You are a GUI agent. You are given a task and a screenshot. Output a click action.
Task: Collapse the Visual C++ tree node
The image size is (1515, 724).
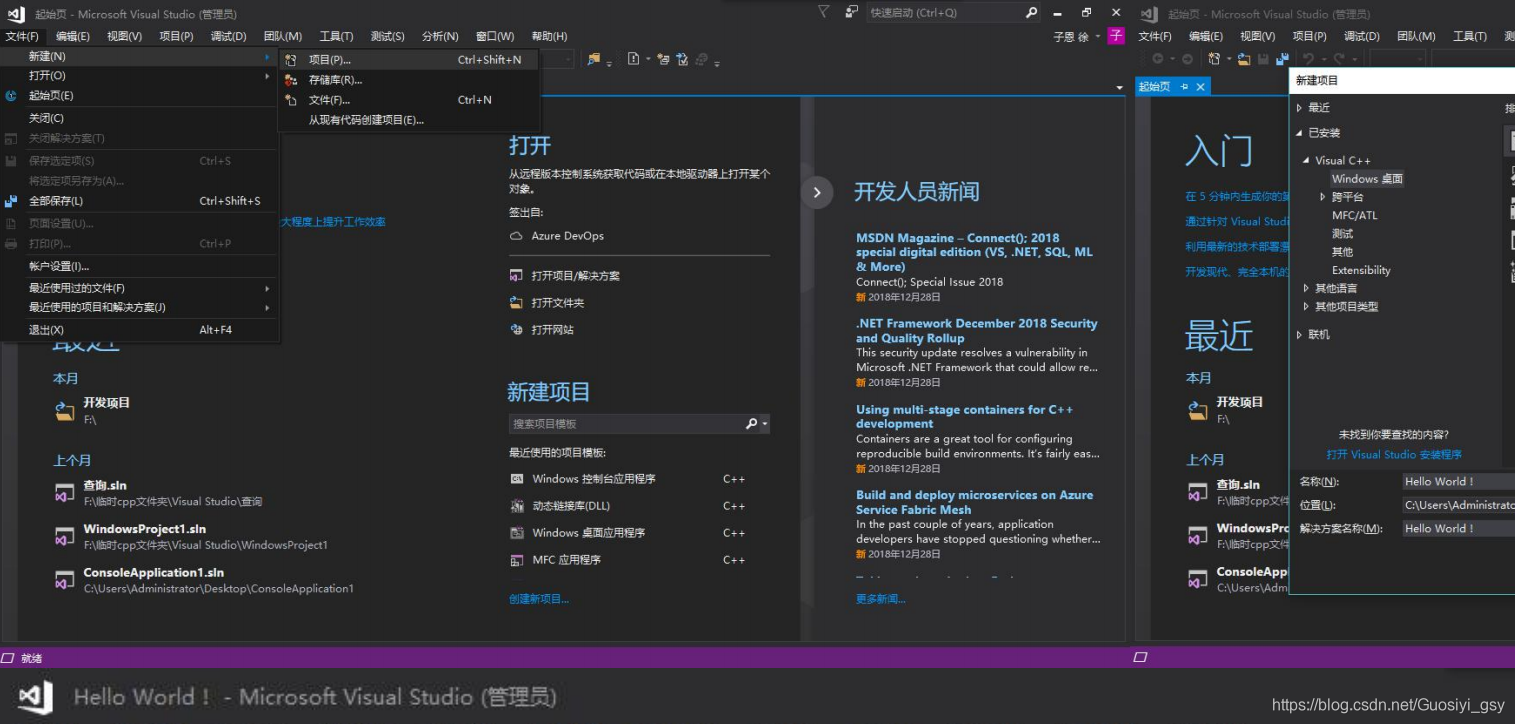click(x=1305, y=160)
